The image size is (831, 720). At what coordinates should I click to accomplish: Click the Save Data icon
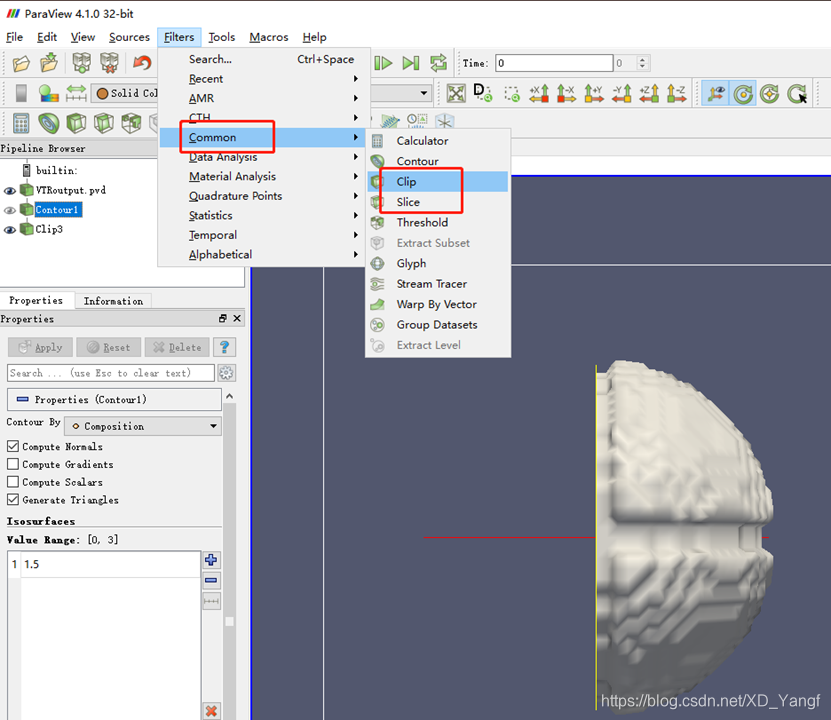[49, 63]
